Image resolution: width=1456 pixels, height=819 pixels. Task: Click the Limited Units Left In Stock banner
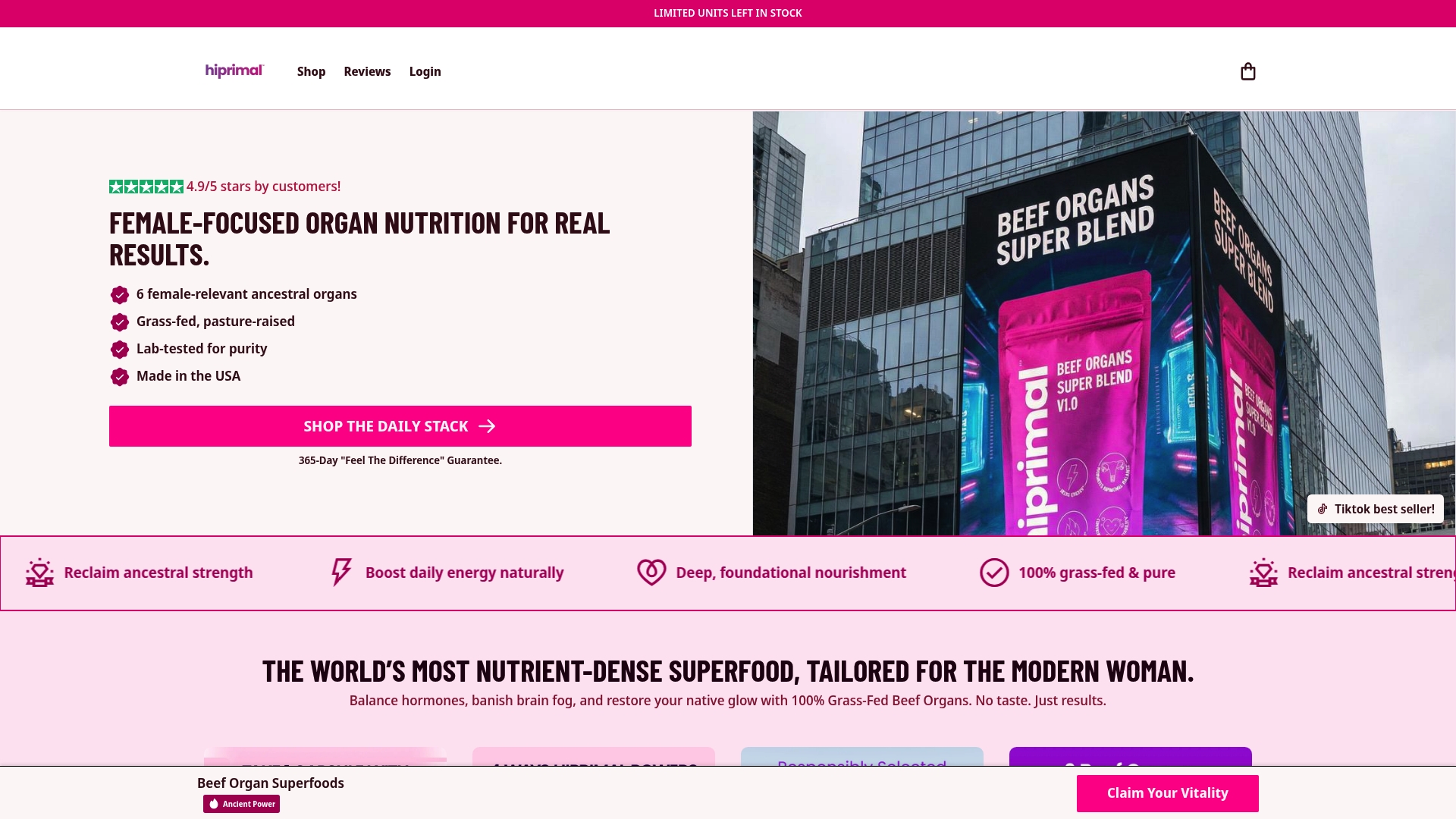coord(728,14)
